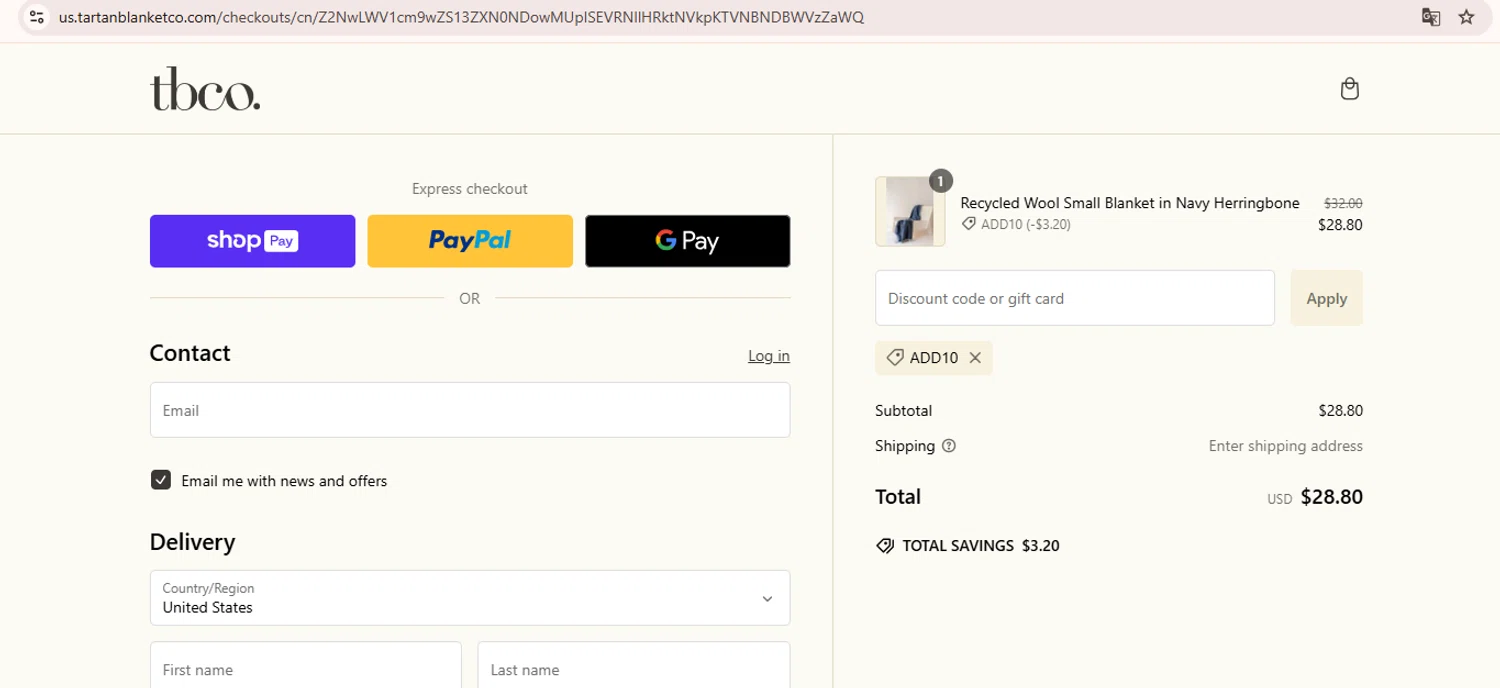Open the shipping info question mark icon
Image resolution: width=1500 pixels, height=688 pixels.
949,446
